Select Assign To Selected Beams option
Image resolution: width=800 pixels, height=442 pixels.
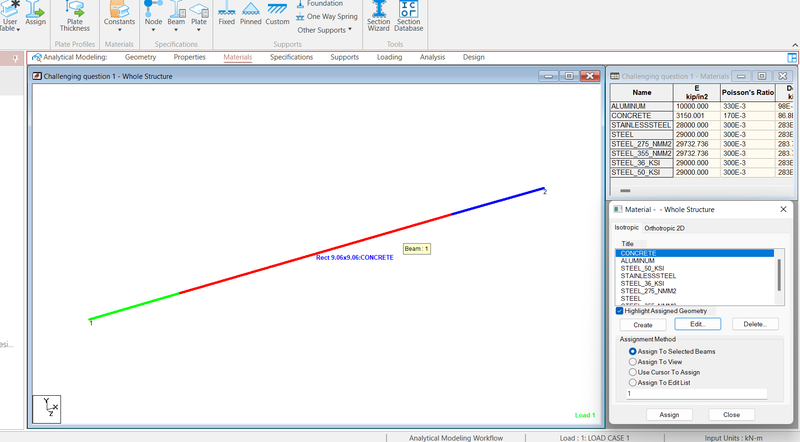(633, 351)
